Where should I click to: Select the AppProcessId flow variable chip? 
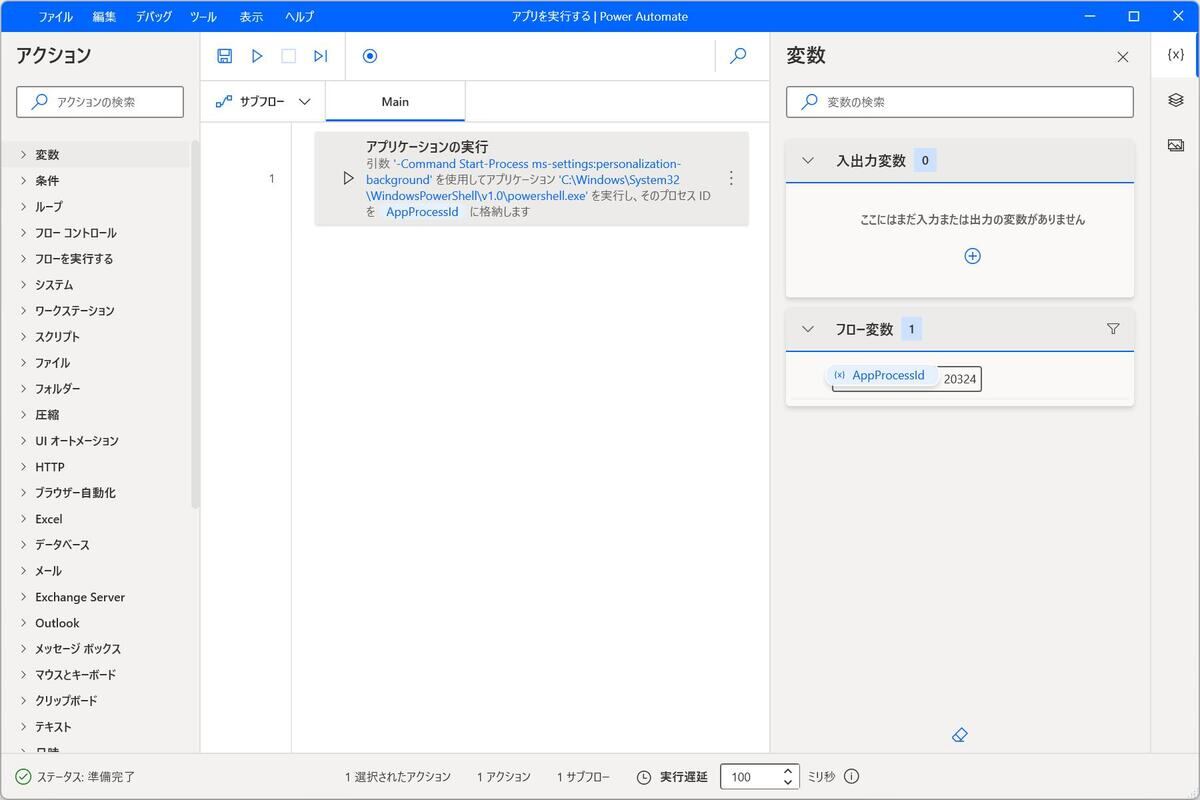(881, 375)
